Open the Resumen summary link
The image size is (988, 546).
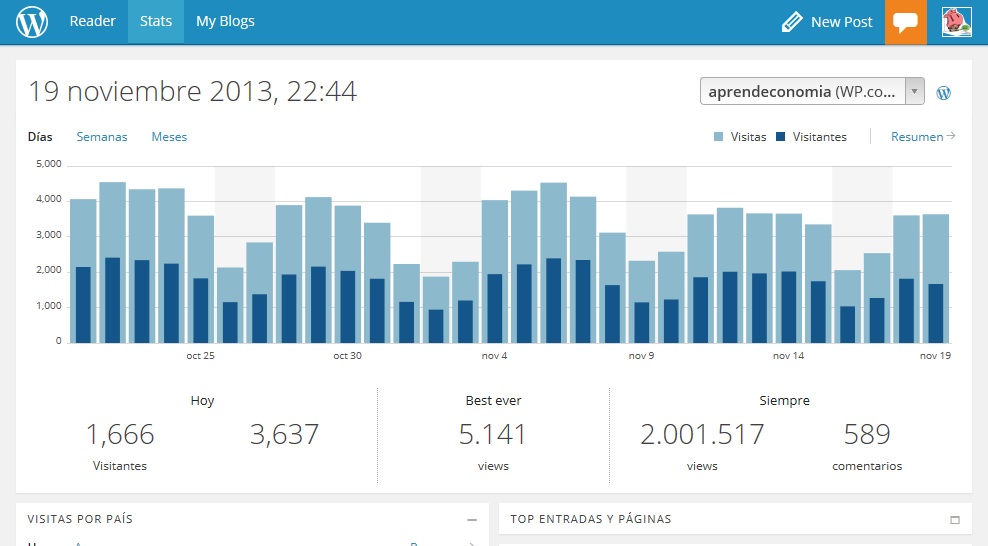click(x=922, y=137)
